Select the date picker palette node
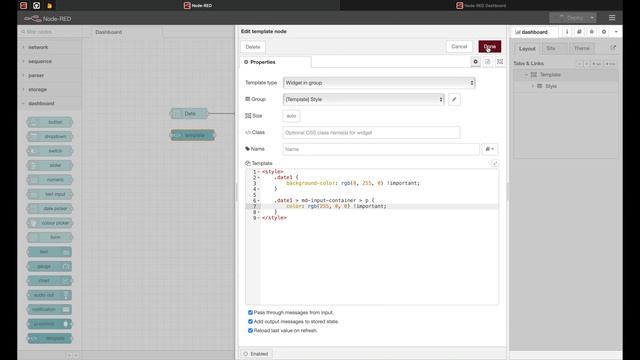640x360 pixels. pos(50,209)
